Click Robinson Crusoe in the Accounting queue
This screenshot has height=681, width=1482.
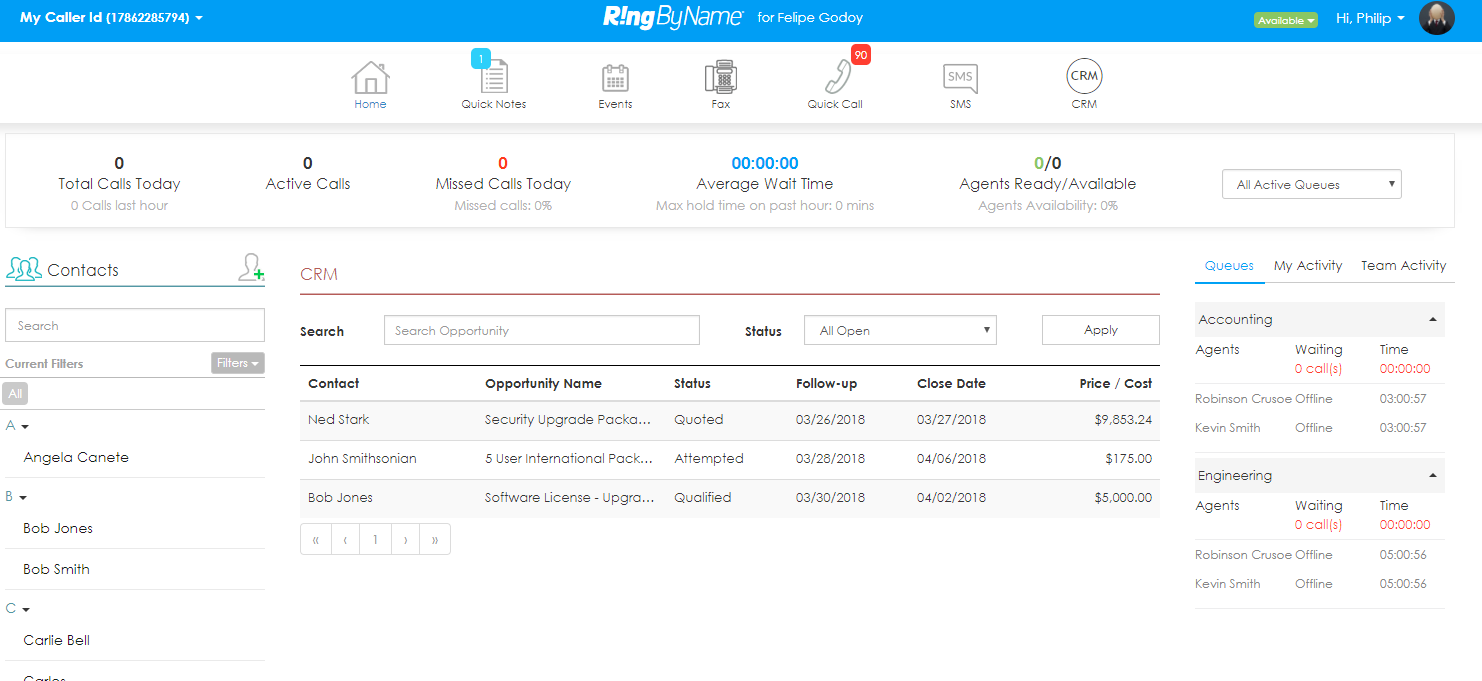click(1243, 399)
